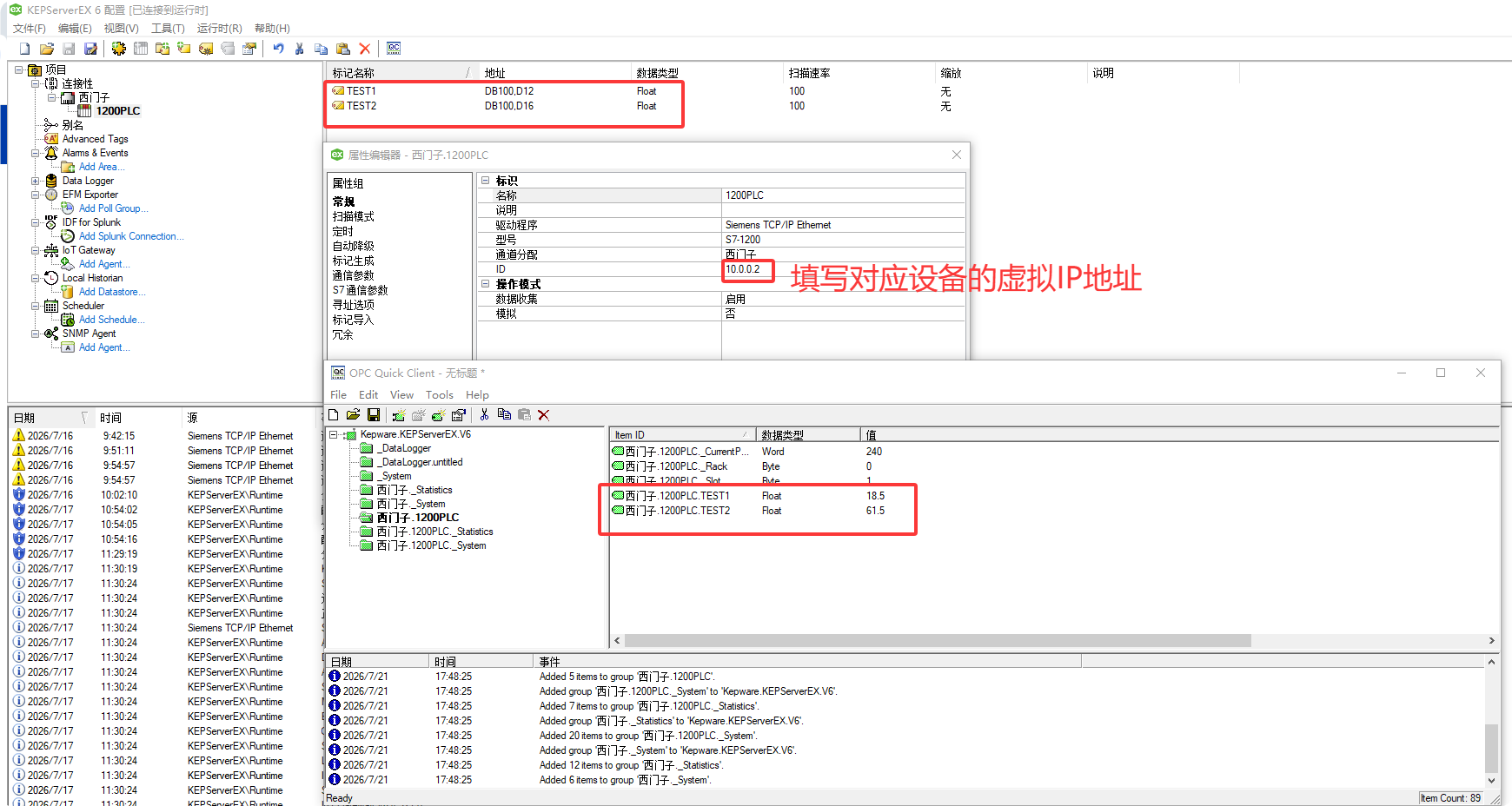Click the Add Area... link
This screenshot has height=806, width=1512.
(x=102, y=167)
